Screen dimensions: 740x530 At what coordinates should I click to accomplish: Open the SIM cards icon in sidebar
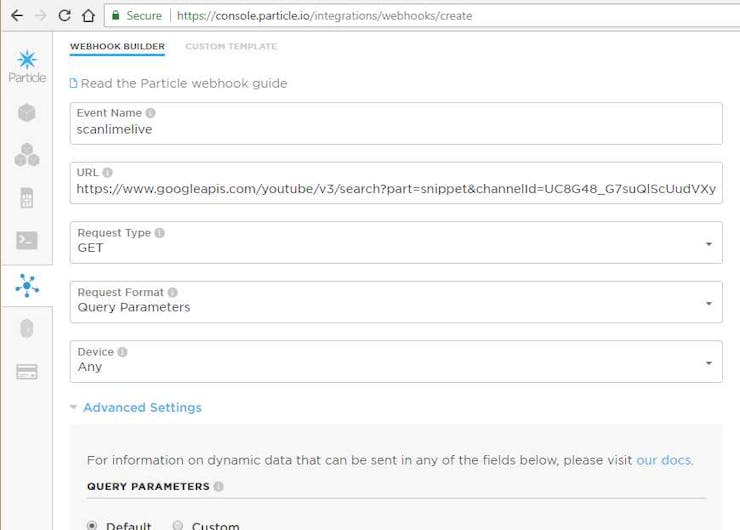click(27, 197)
